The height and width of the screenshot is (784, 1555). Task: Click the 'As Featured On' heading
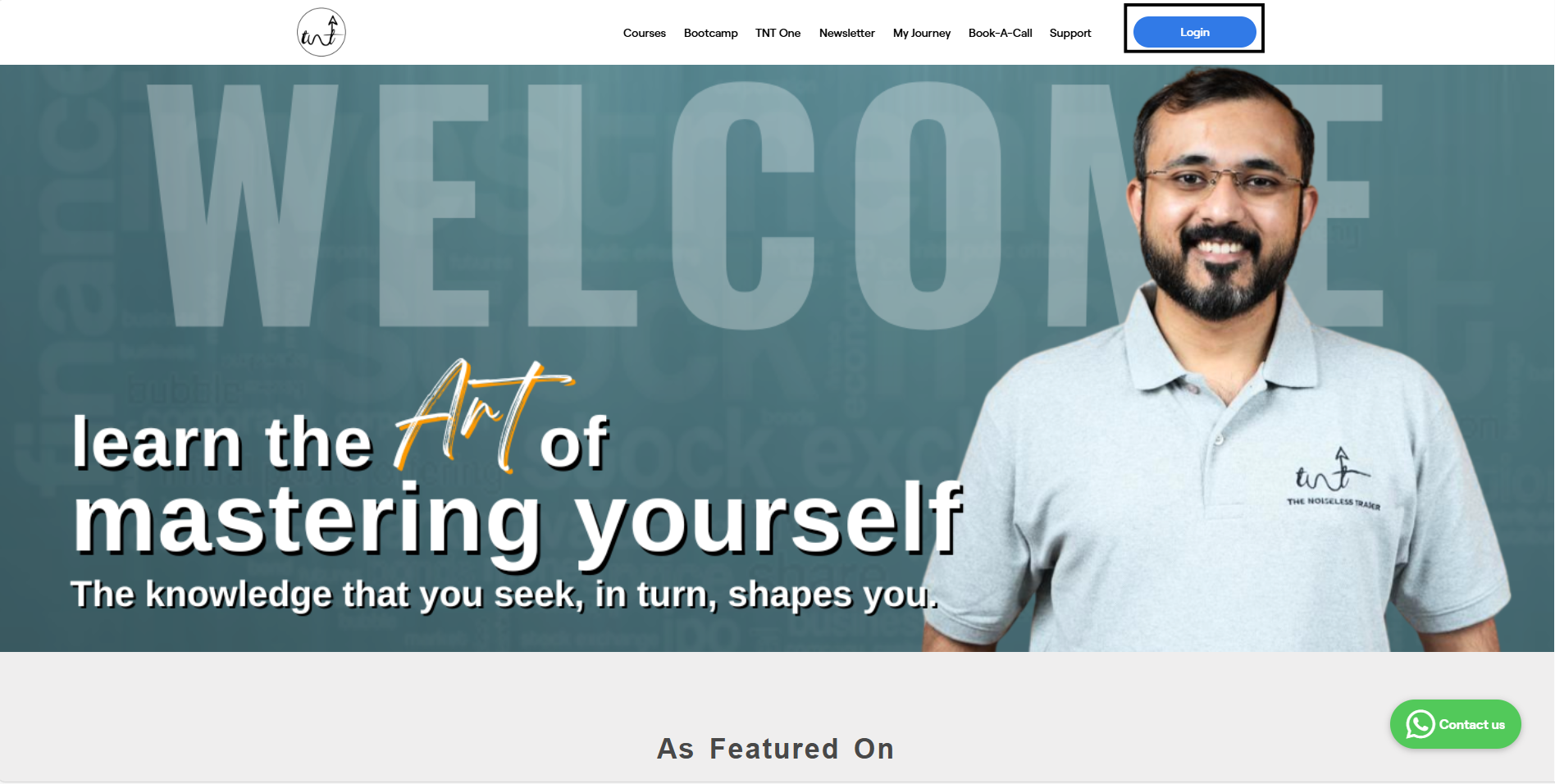[x=775, y=749]
